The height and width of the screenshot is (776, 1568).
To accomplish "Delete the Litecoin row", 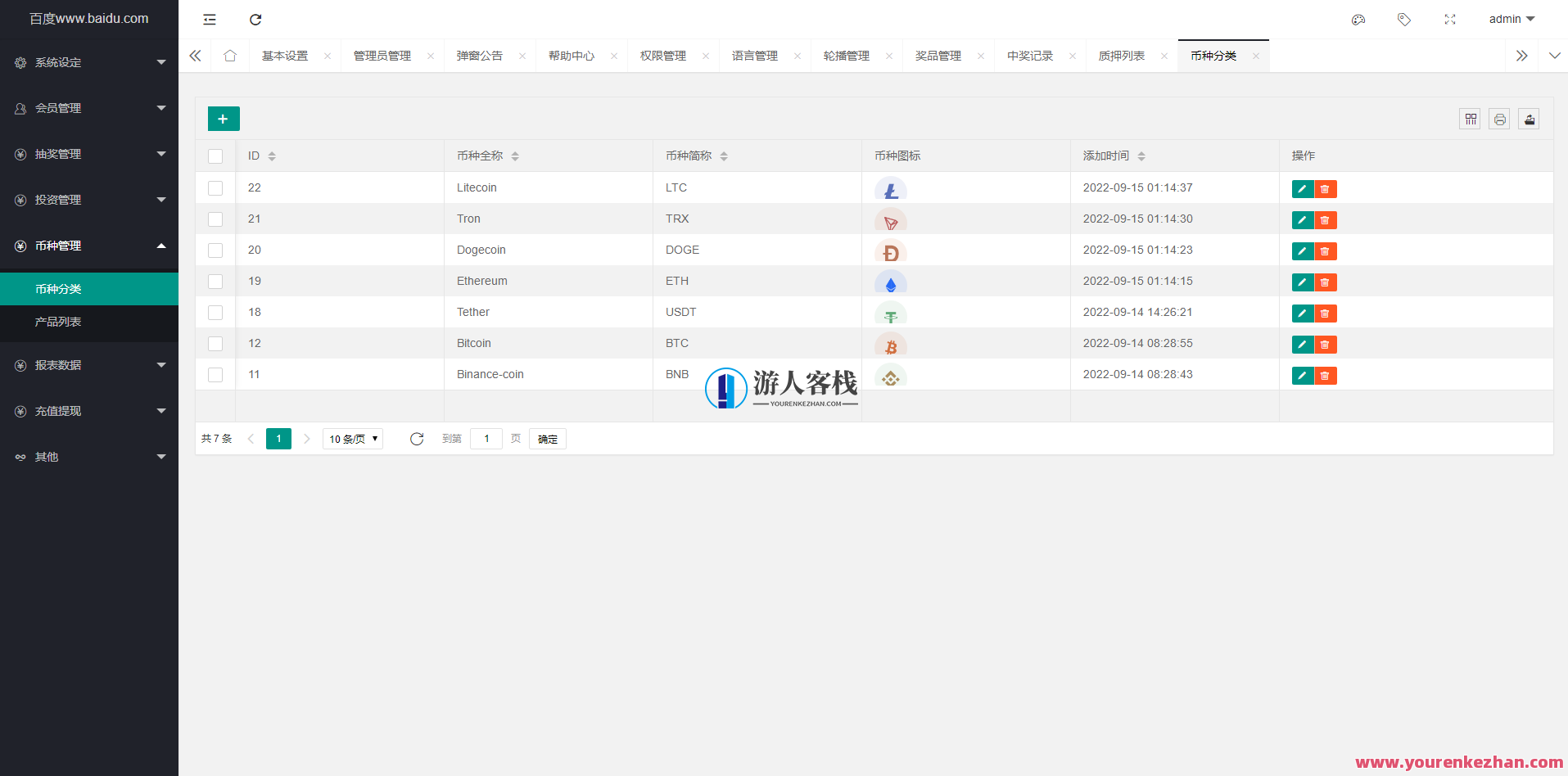I will (1326, 188).
